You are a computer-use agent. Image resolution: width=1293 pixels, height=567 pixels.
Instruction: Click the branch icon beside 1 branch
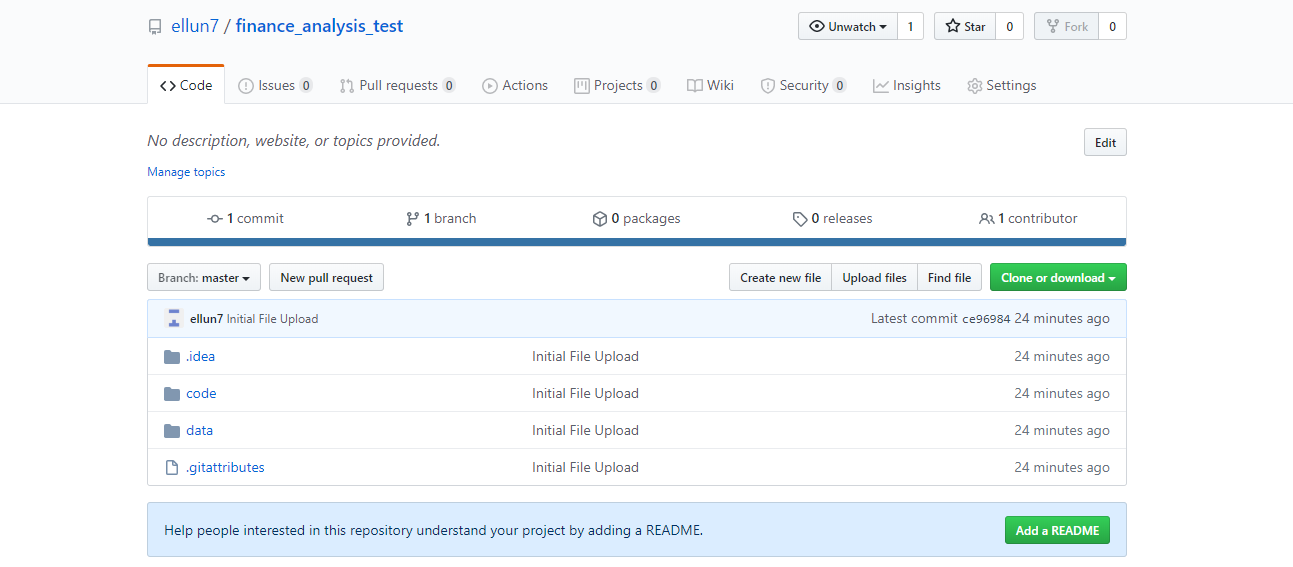point(412,219)
